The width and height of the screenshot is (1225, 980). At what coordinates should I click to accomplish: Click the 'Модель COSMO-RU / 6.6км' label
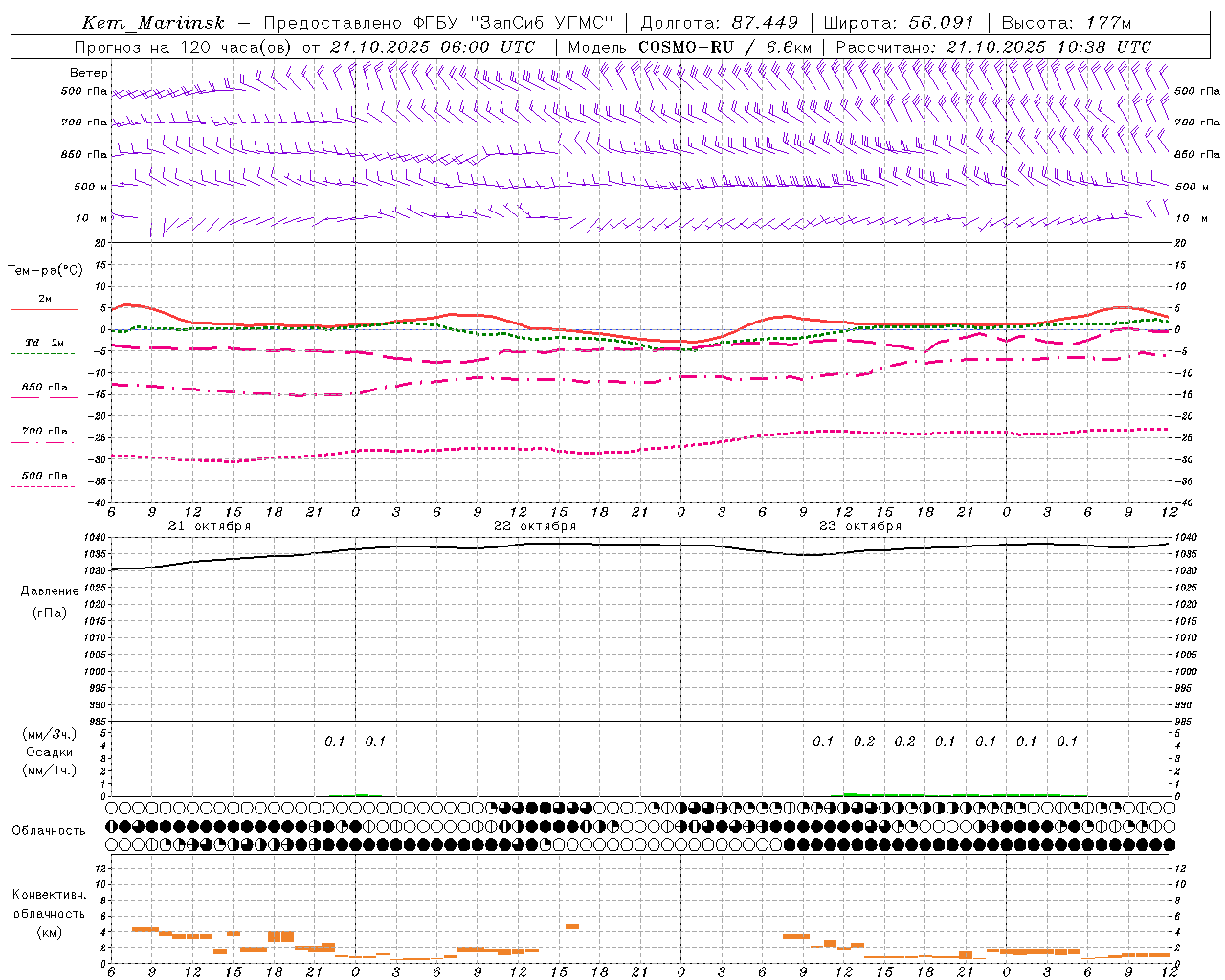pyautogui.click(x=690, y=47)
